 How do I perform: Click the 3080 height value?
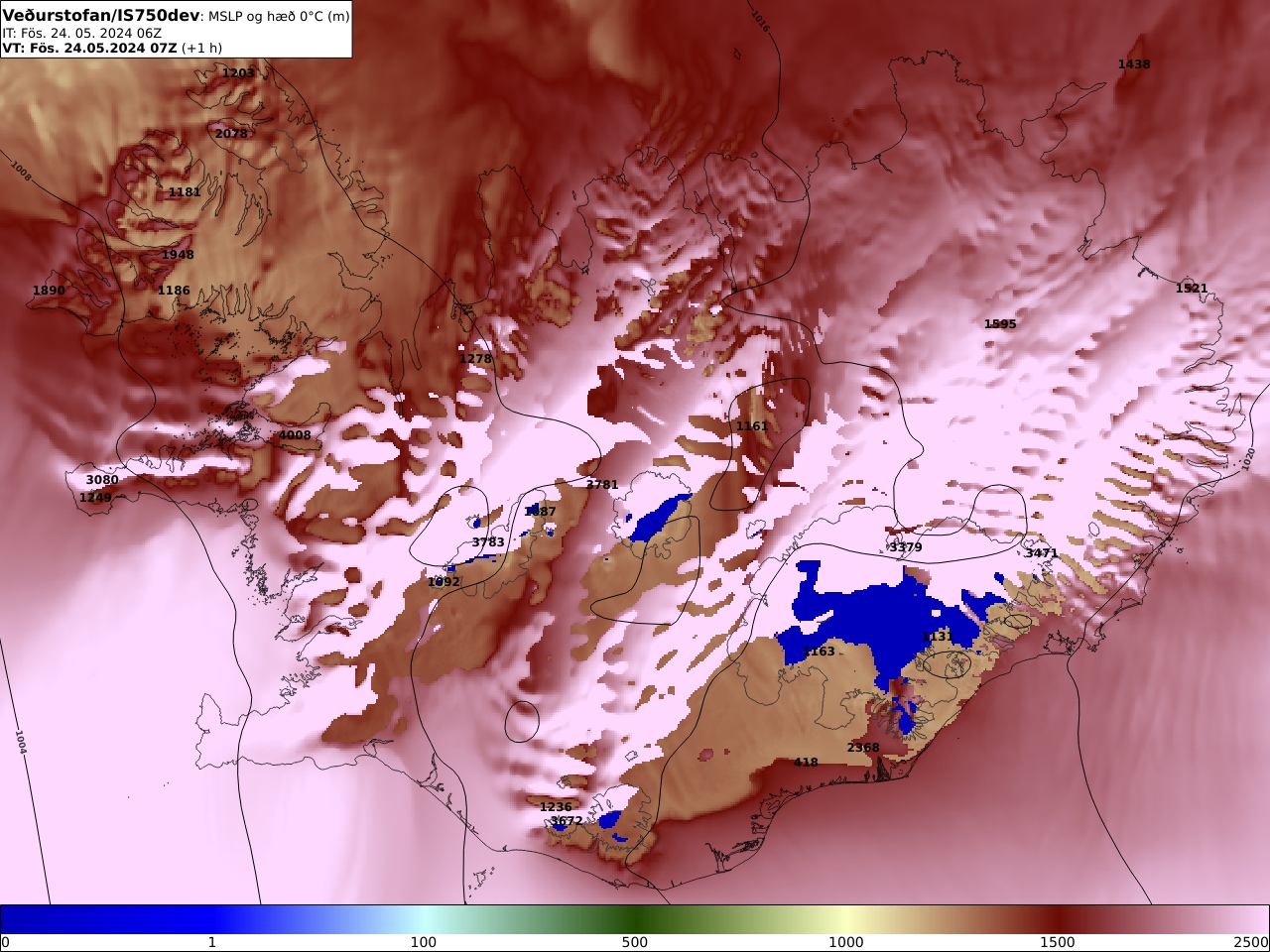pos(102,480)
